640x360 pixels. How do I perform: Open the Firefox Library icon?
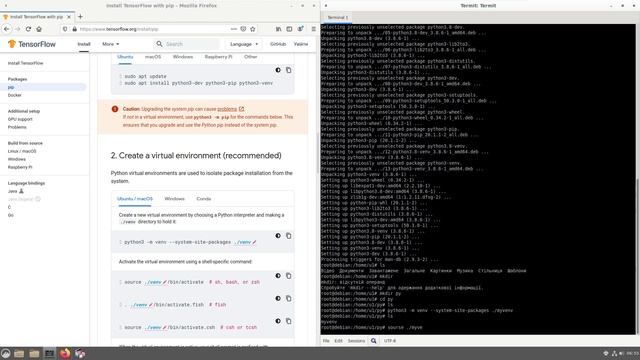pyautogui.click(x=278, y=29)
